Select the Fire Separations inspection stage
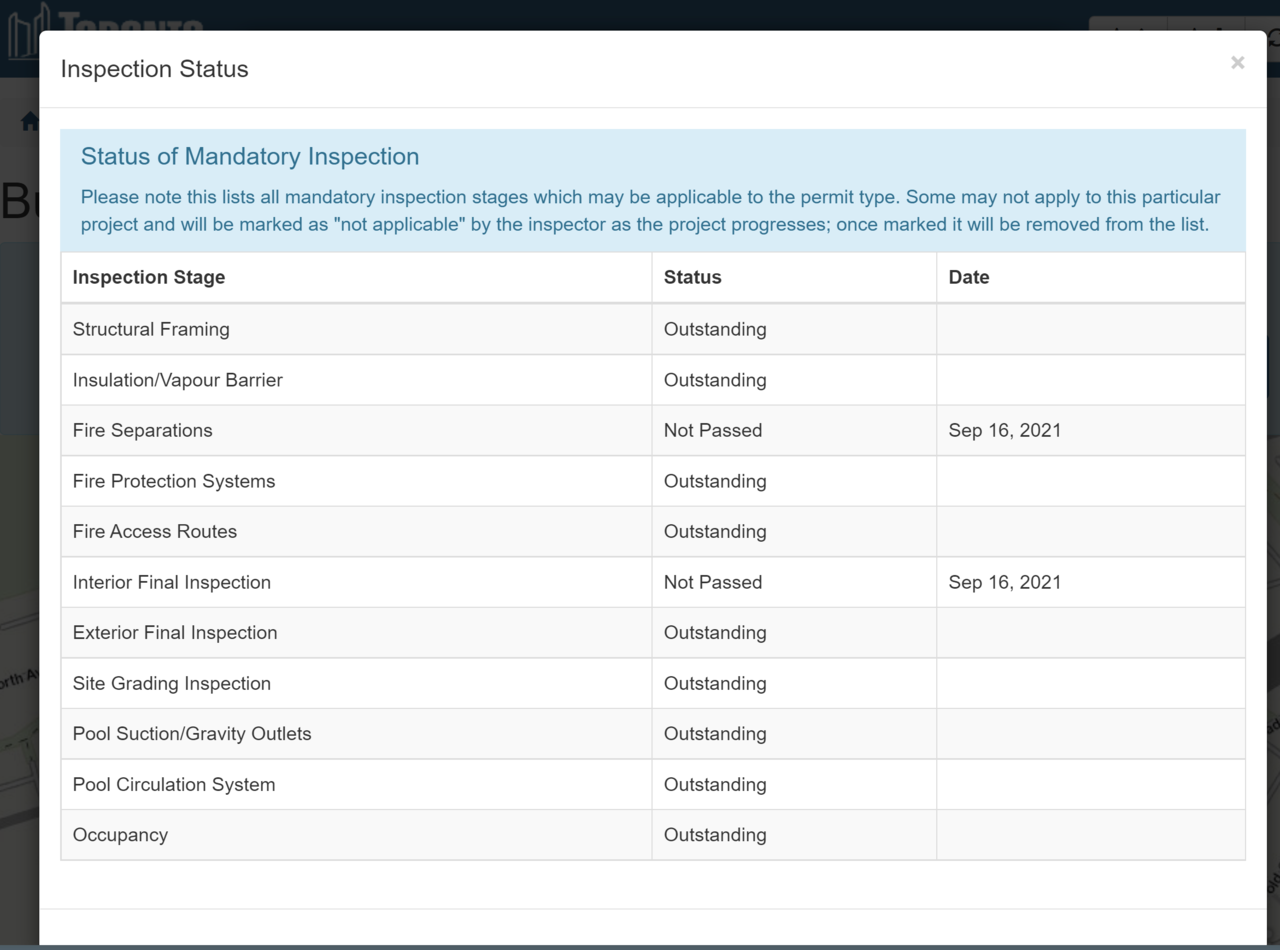 [x=143, y=430]
